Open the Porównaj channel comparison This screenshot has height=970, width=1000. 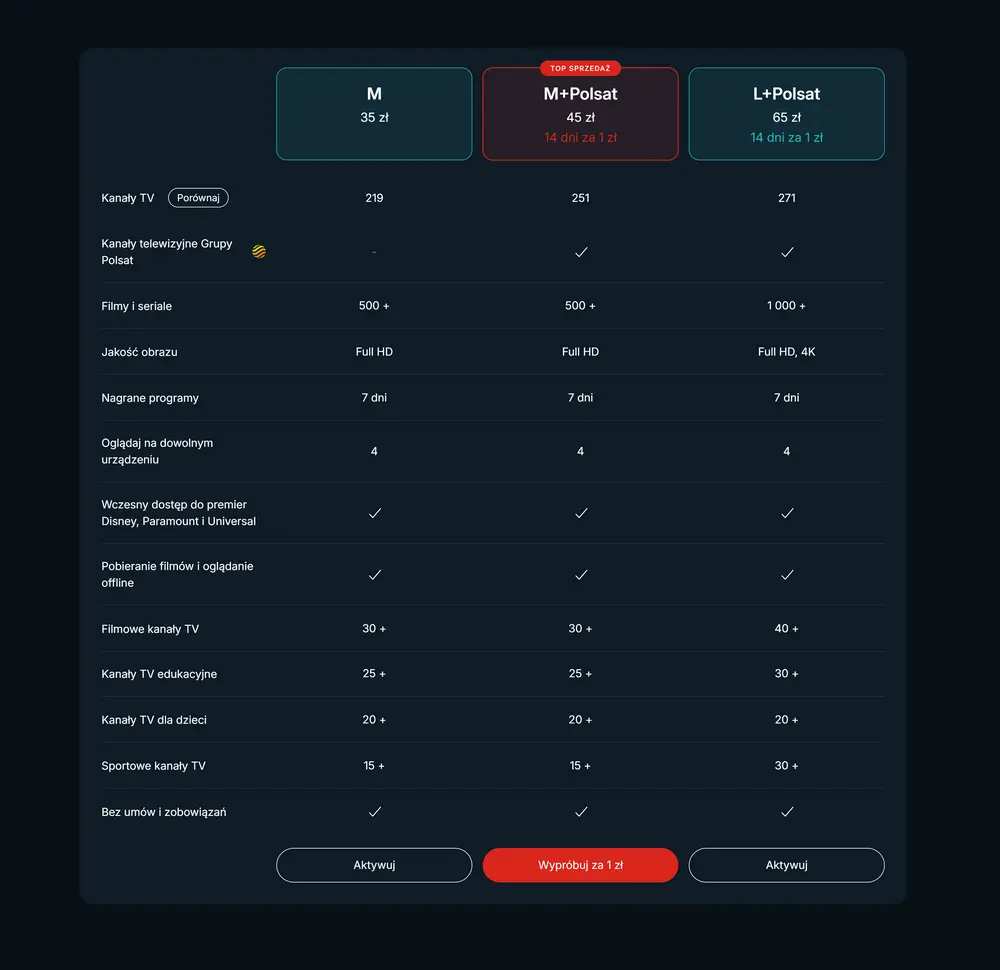198,198
